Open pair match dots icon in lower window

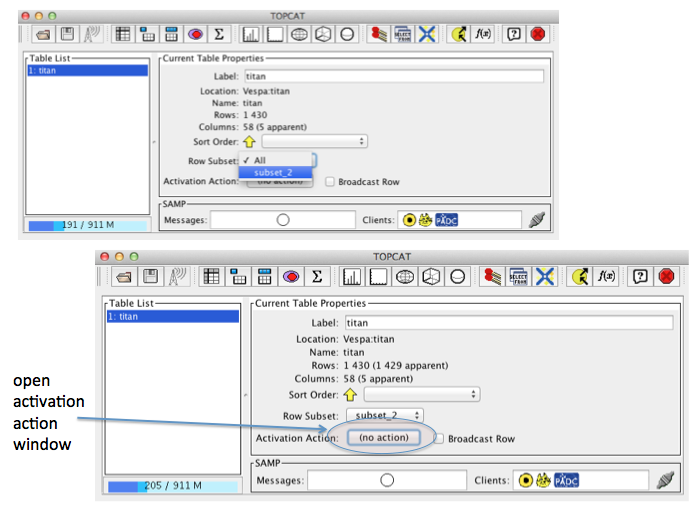point(492,277)
